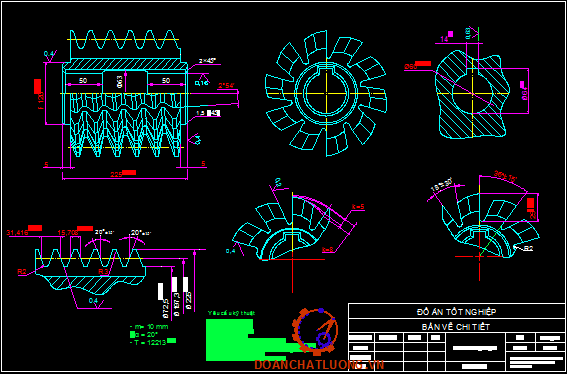This screenshot has width=567, height=374.
Task: Select the ĐỒ ÁN TỐT NGHIỆP title text
Action: [x=456, y=312]
